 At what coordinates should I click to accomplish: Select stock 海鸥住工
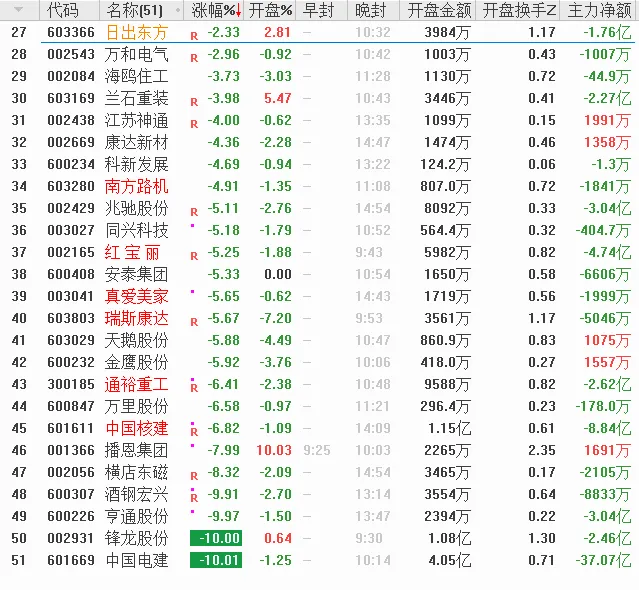[x=137, y=76]
